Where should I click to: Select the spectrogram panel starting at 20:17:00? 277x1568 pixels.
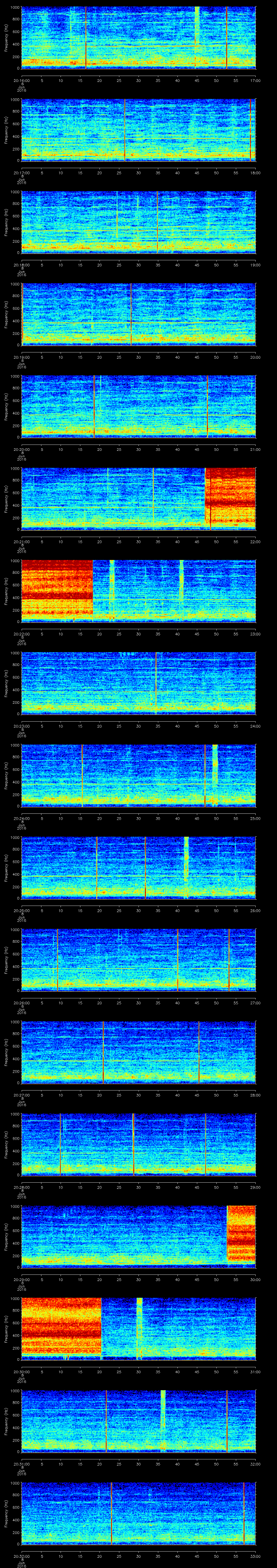click(138, 130)
